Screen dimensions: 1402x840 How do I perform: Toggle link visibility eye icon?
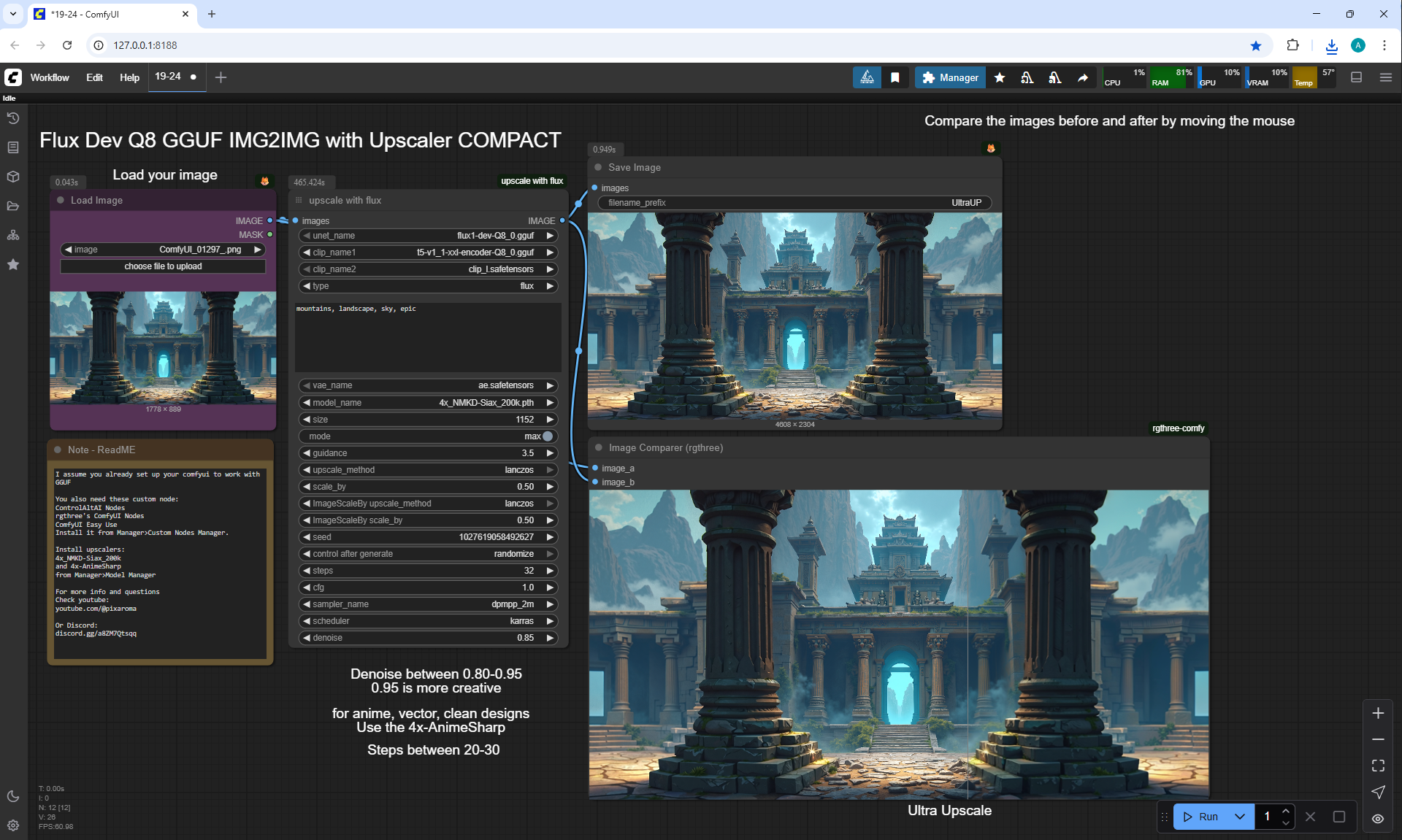click(1378, 819)
